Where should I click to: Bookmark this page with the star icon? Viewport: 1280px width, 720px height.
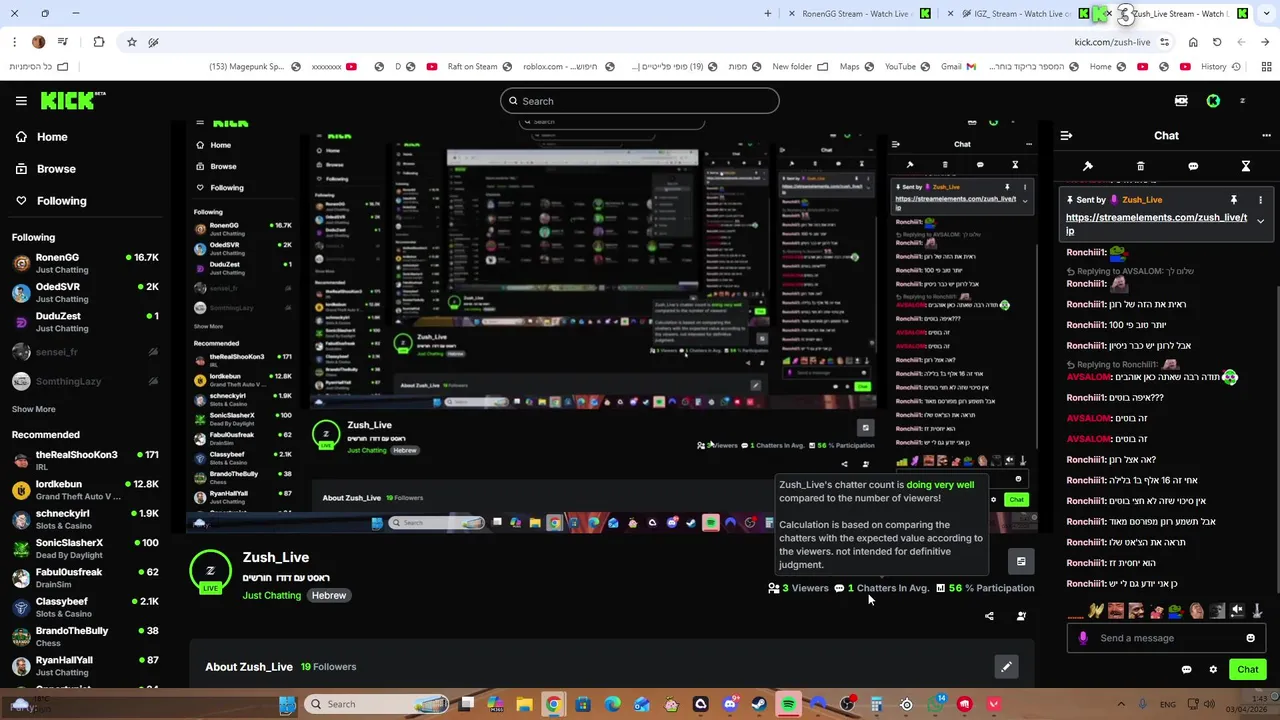pyautogui.click(x=131, y=42)
